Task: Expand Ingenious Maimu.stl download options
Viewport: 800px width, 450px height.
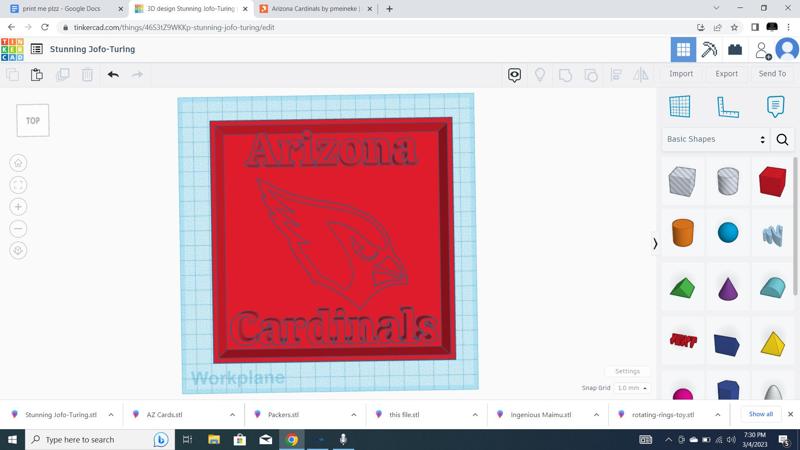Action: click(x=596, y=415)
